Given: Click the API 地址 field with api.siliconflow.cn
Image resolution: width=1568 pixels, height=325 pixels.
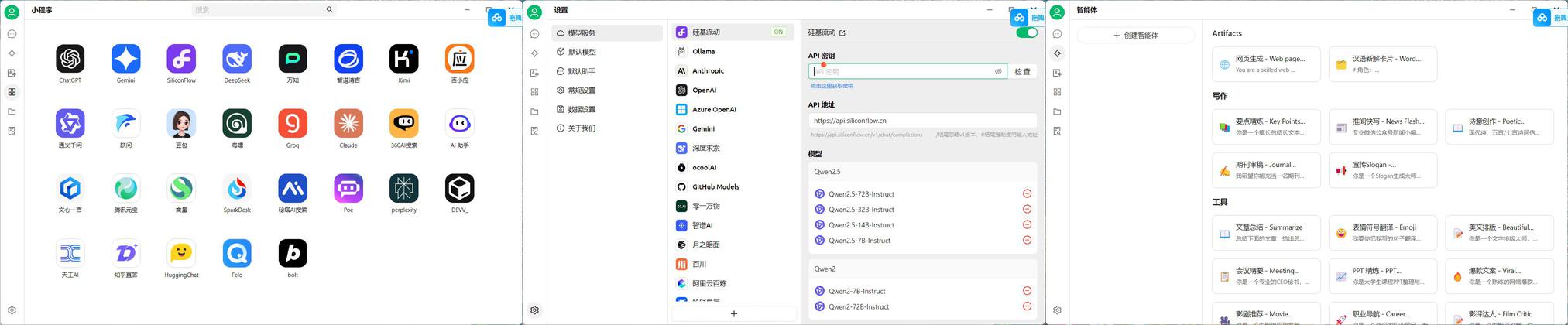Looking at the screenshot, I should [x=922, y=121].
